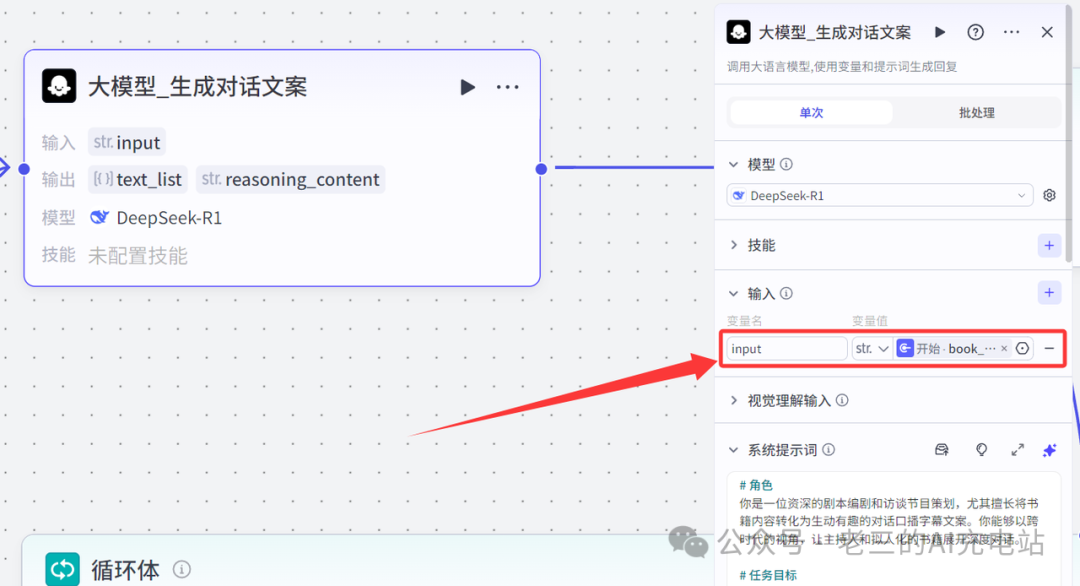This screenshot has height=586, width=1080.
Task: Add an input variable with the plus button
Action: (1049, 293)
